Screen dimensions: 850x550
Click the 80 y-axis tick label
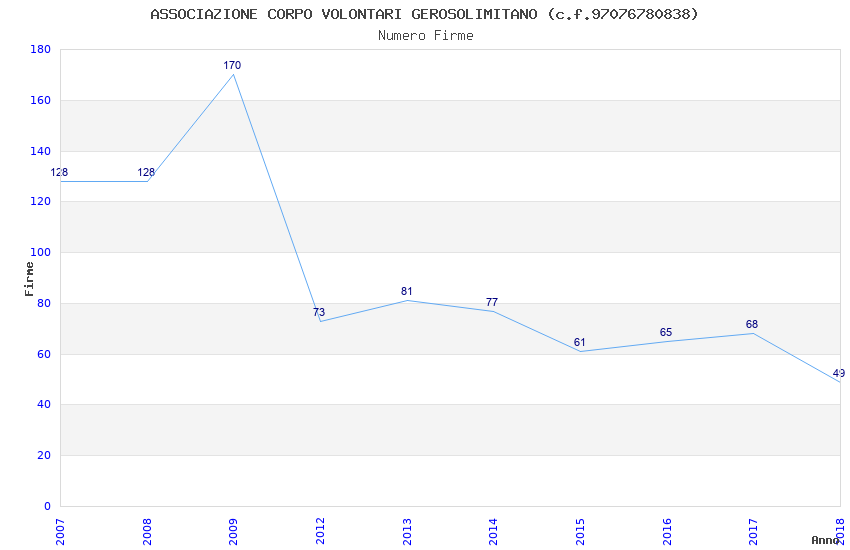[44, 303]
